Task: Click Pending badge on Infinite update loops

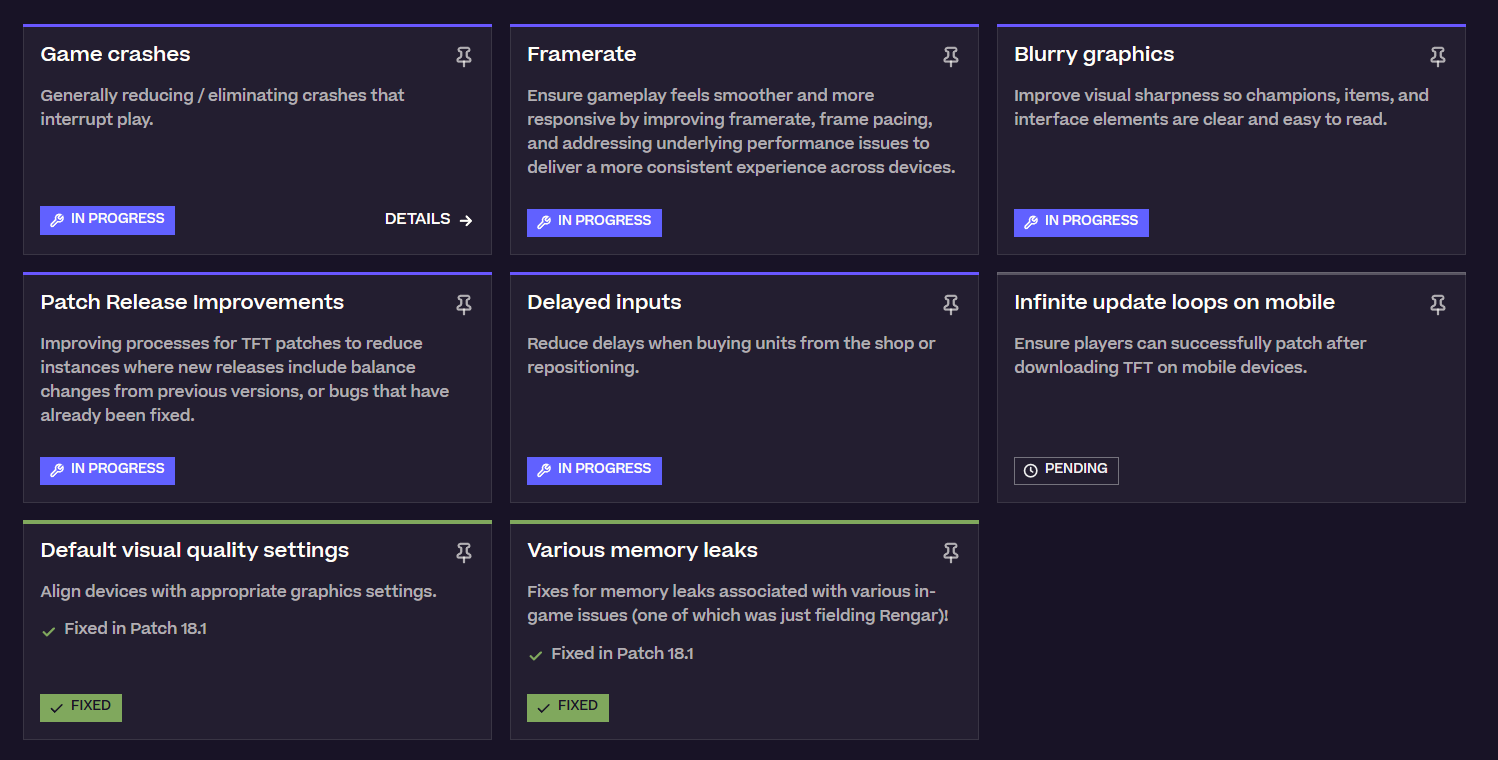Action: coord(1066,470)
